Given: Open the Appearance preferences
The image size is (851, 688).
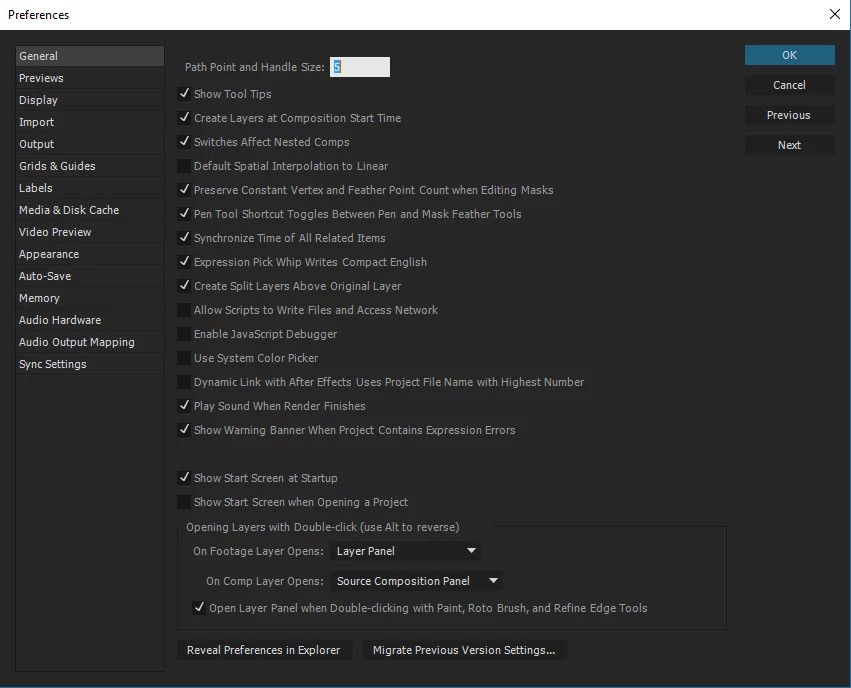Looking at the screenshot, I should [90, 254].
